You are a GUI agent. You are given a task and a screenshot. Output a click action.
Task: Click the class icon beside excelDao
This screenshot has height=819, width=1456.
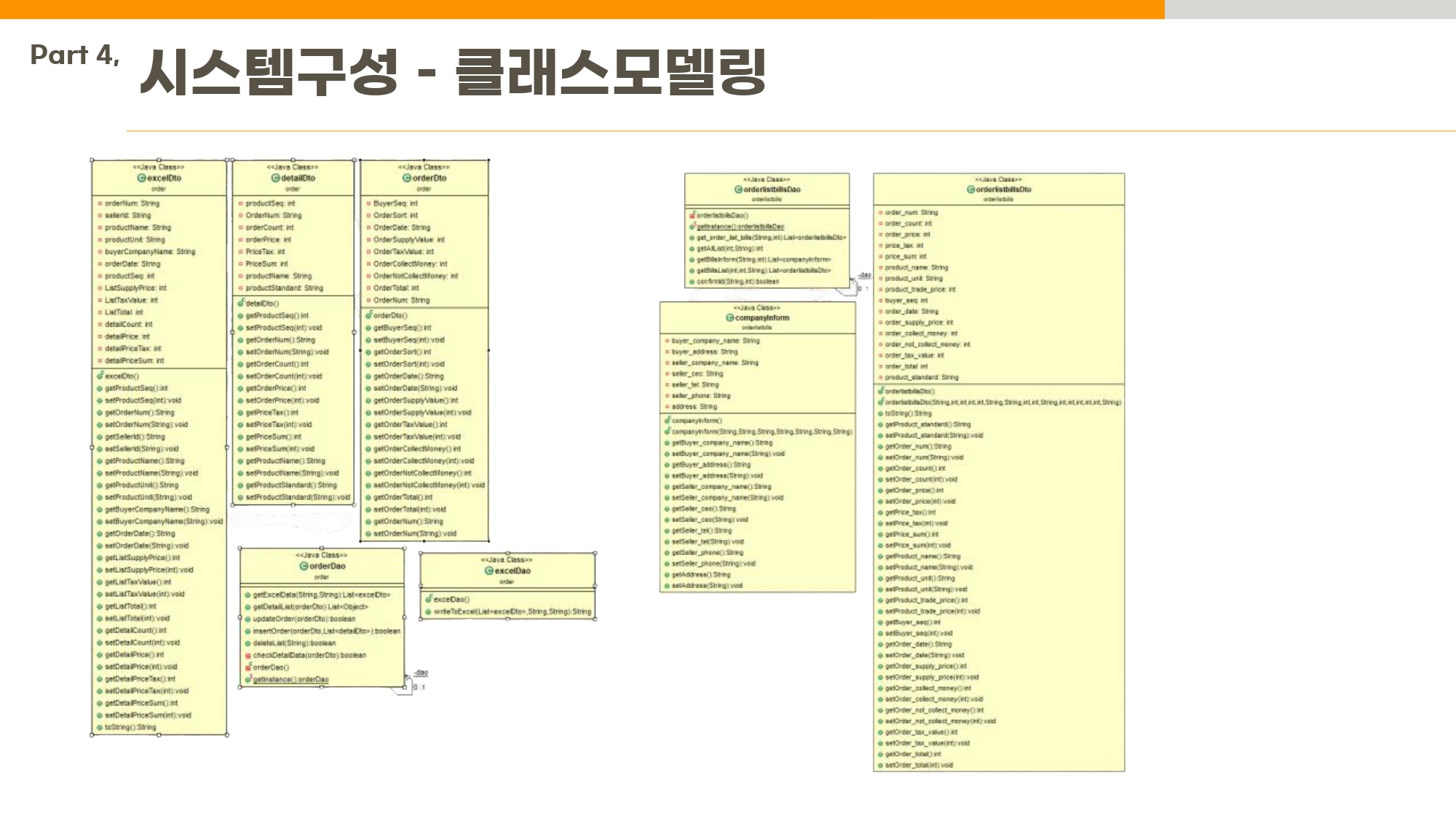(489, 571)
